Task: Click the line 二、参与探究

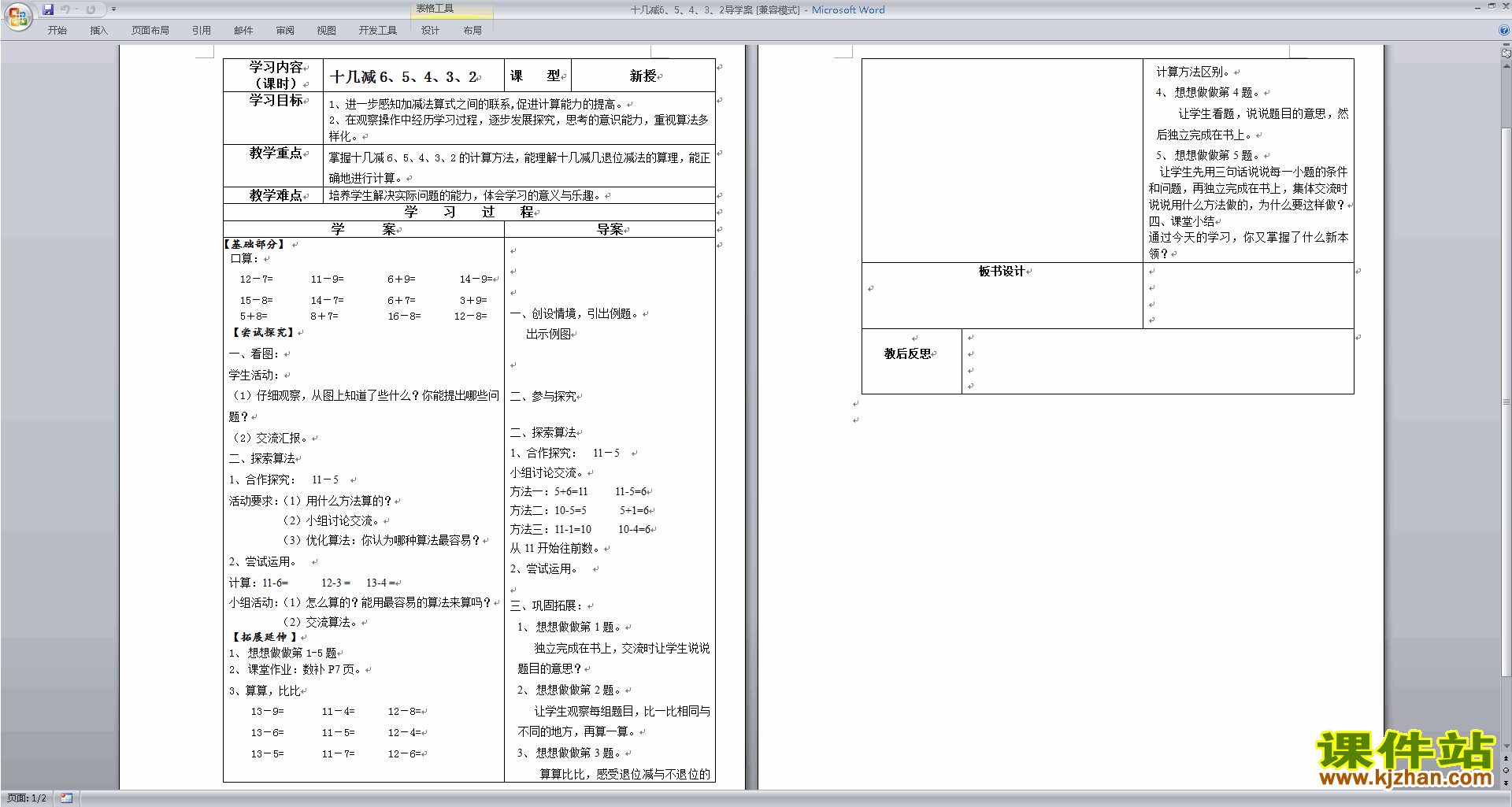Action: [x=543, y=396]
